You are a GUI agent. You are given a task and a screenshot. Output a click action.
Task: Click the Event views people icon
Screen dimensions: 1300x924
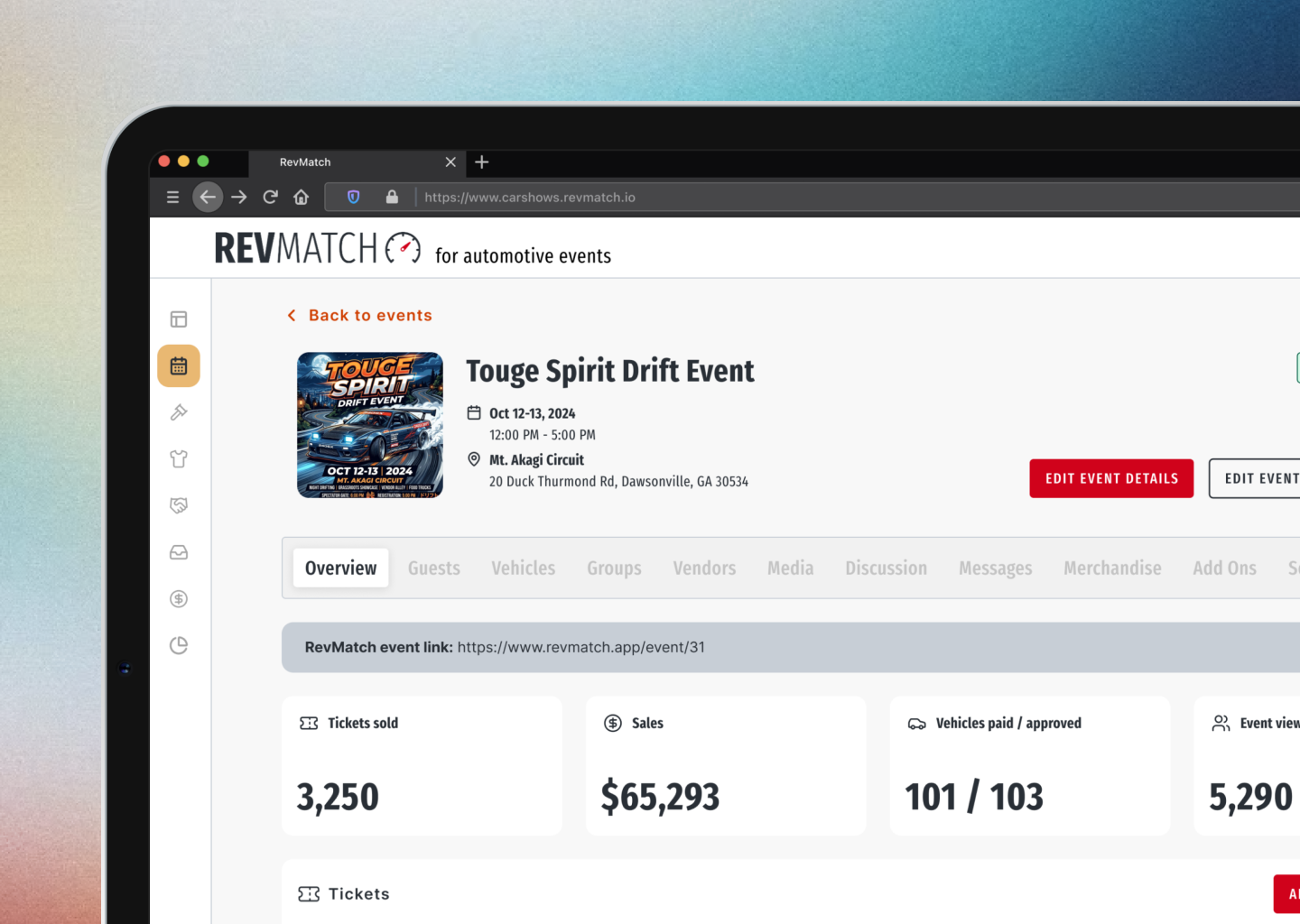(1221, 724)
